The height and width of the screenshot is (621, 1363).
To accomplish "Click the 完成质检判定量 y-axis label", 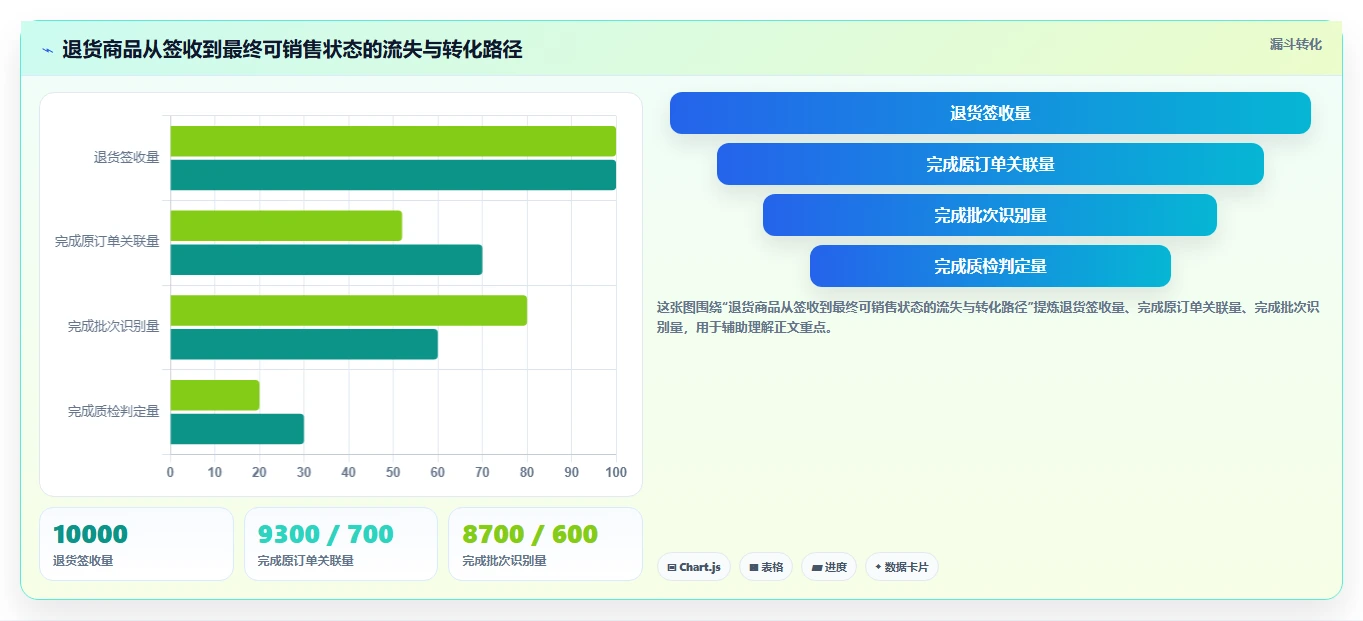I will (x=114, y=411).
